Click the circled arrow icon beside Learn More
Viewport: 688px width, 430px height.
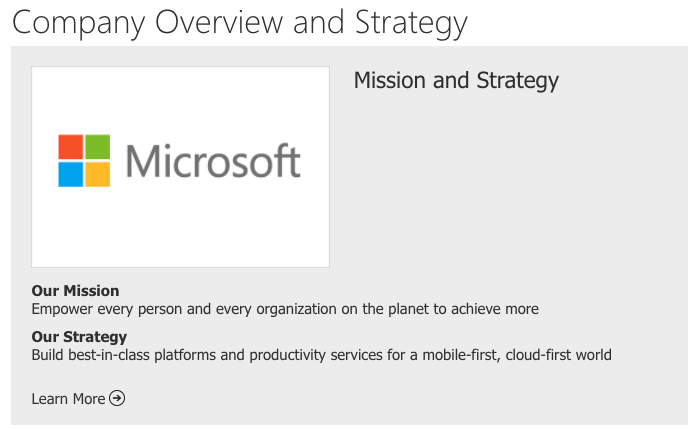point(117,398)
